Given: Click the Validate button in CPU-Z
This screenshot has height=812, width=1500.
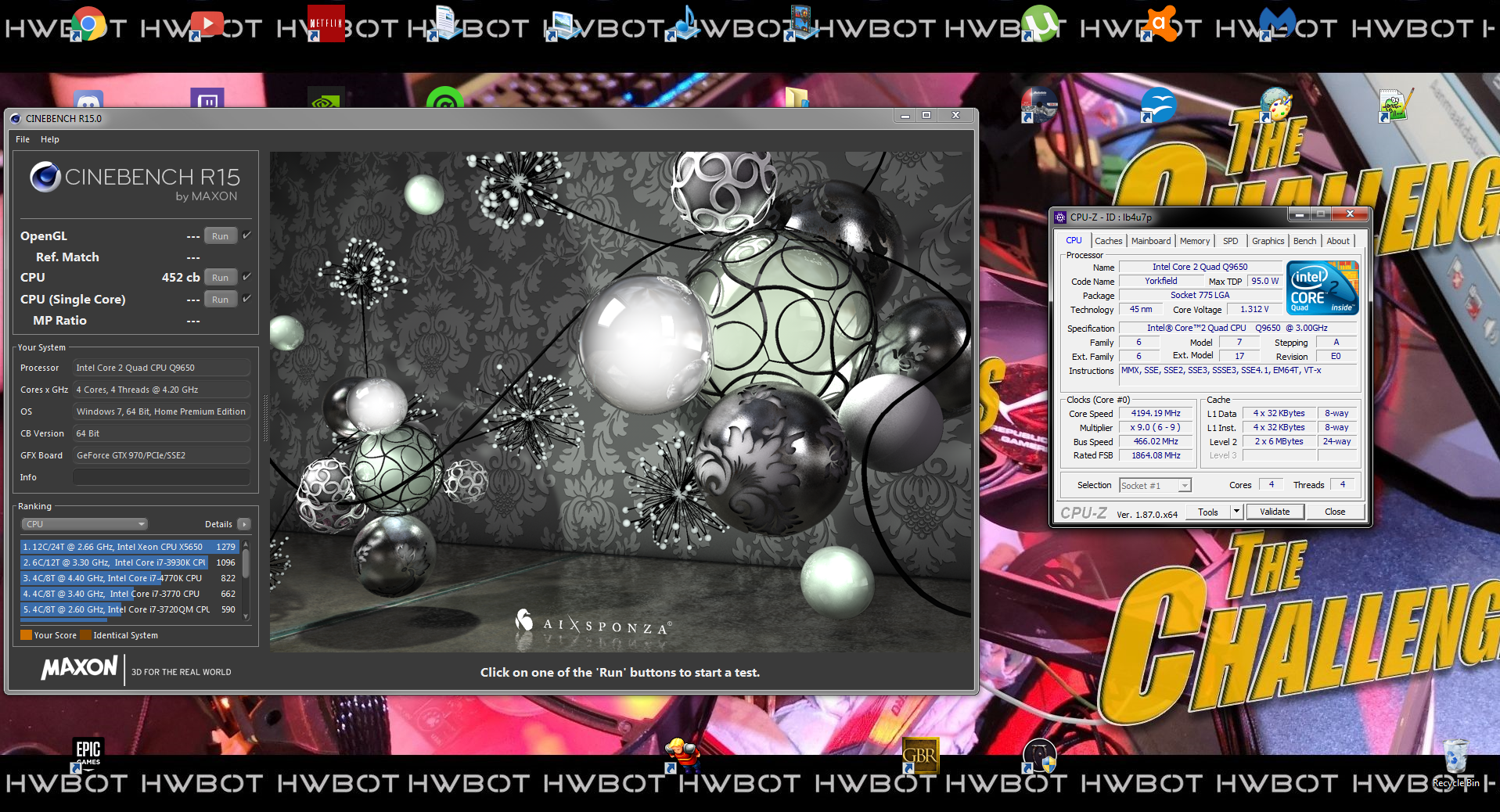Looking at the screenshot, I should (x=1275, y=512).
